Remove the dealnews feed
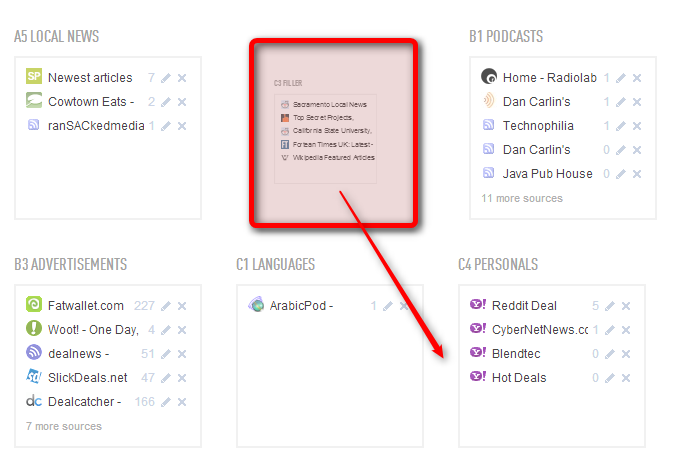 point(182,354)
